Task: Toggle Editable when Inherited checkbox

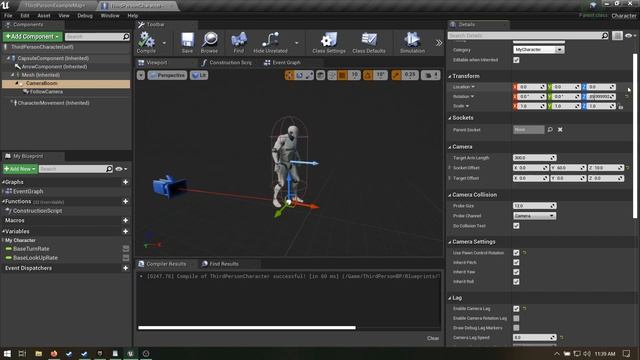Action: 516,60
